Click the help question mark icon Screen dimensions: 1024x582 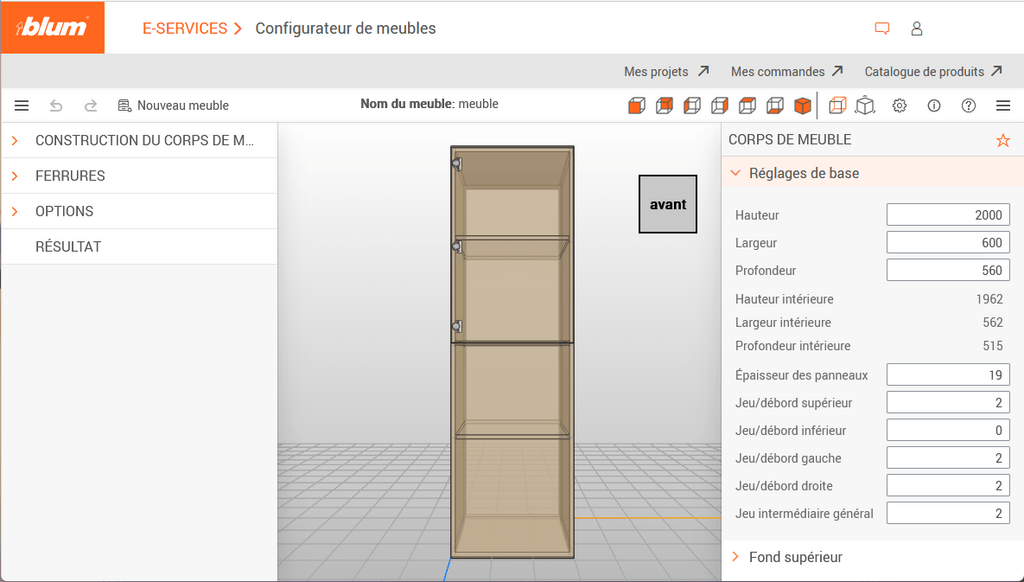(968, 106)
